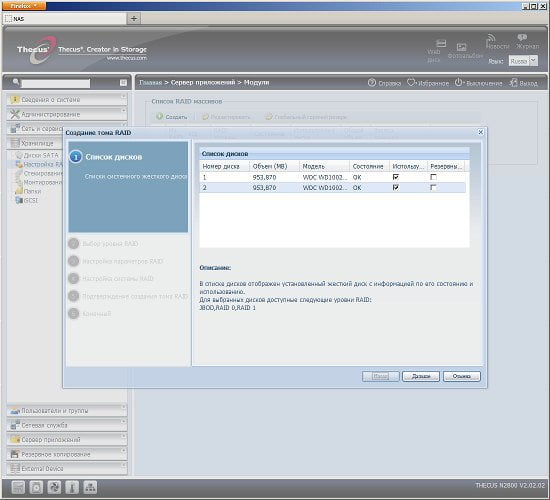The height and width of the screenshot is (500, 550).
Task: Click the Shutdown power icon
Action: pos(459,83)
